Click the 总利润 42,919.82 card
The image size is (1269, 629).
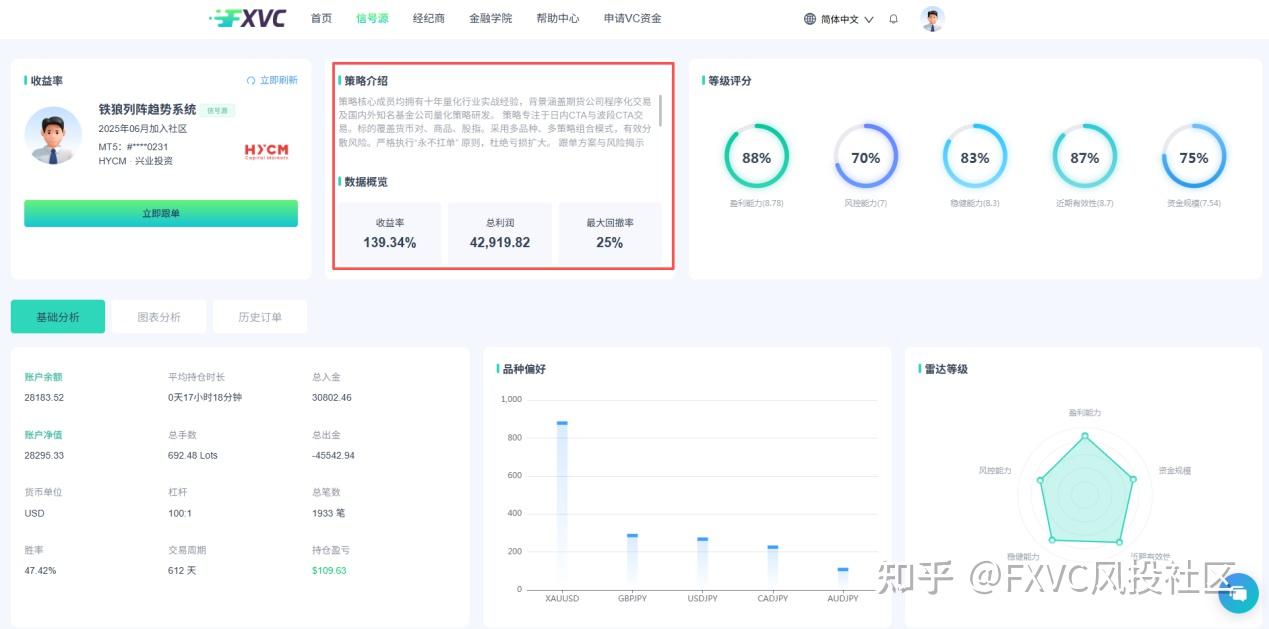pos(500,233)
